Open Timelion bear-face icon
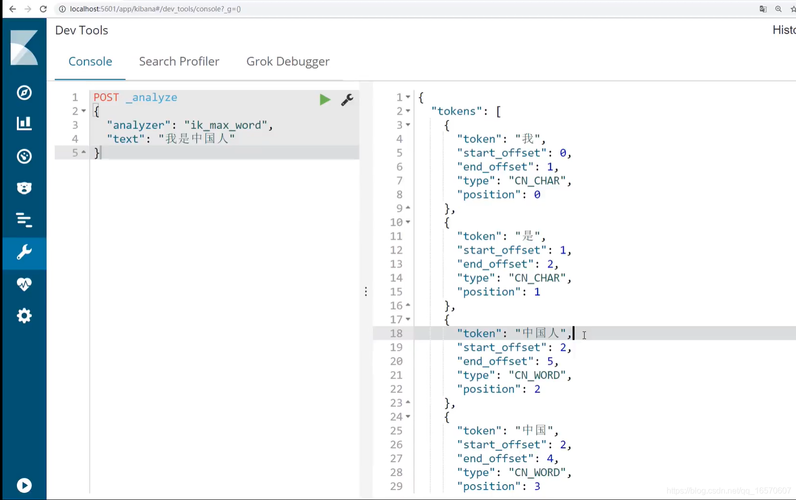The width and height of the screenshot is (796, 500). tap(24, 188)
